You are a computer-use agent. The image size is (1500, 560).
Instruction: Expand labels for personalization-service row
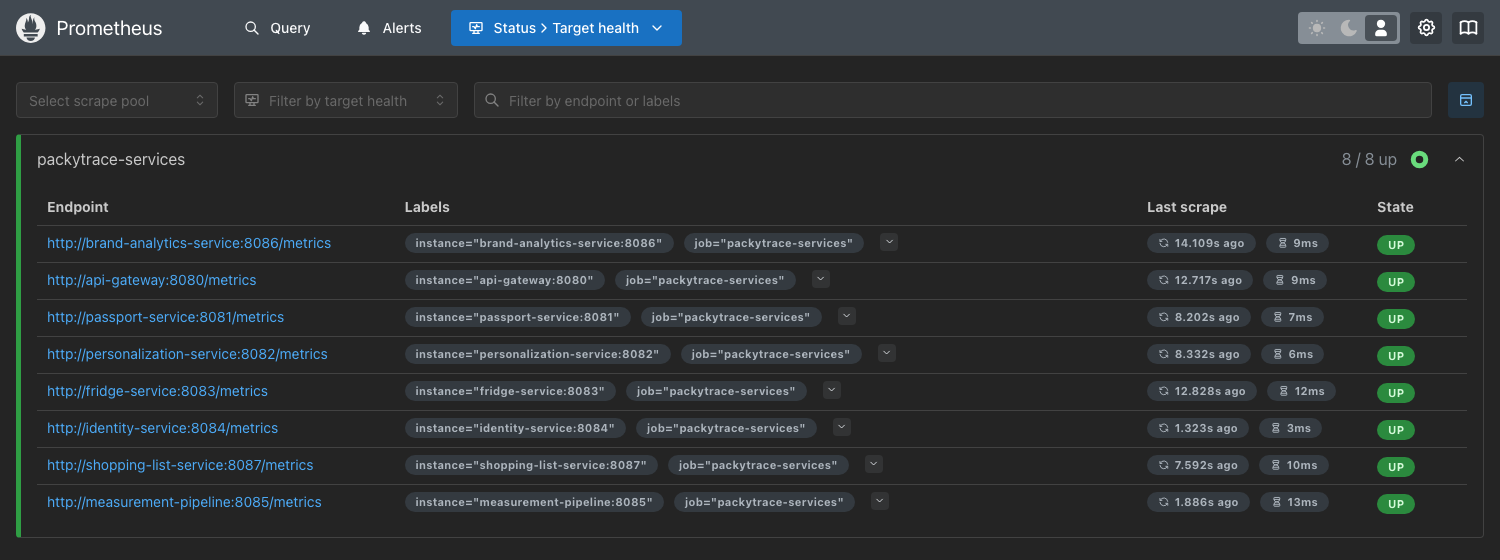click(x=886, y=353)
